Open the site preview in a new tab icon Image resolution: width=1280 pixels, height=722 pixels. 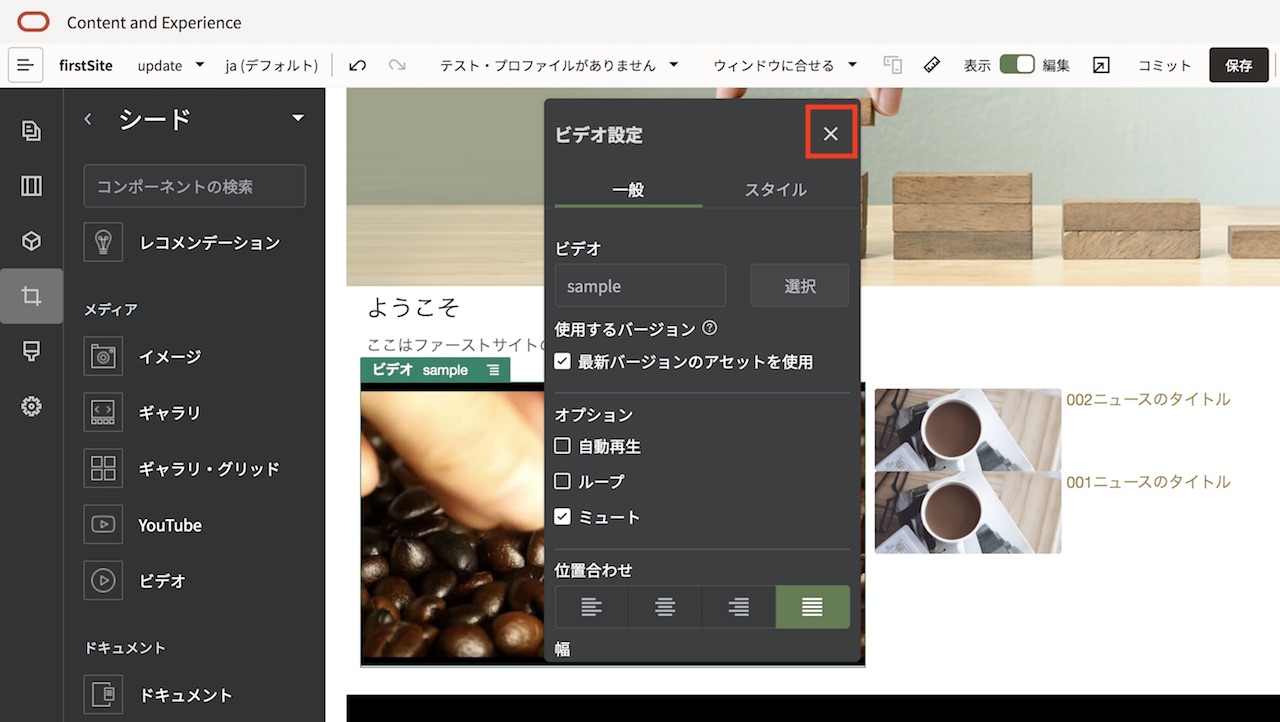click(x=1101, y=64)
